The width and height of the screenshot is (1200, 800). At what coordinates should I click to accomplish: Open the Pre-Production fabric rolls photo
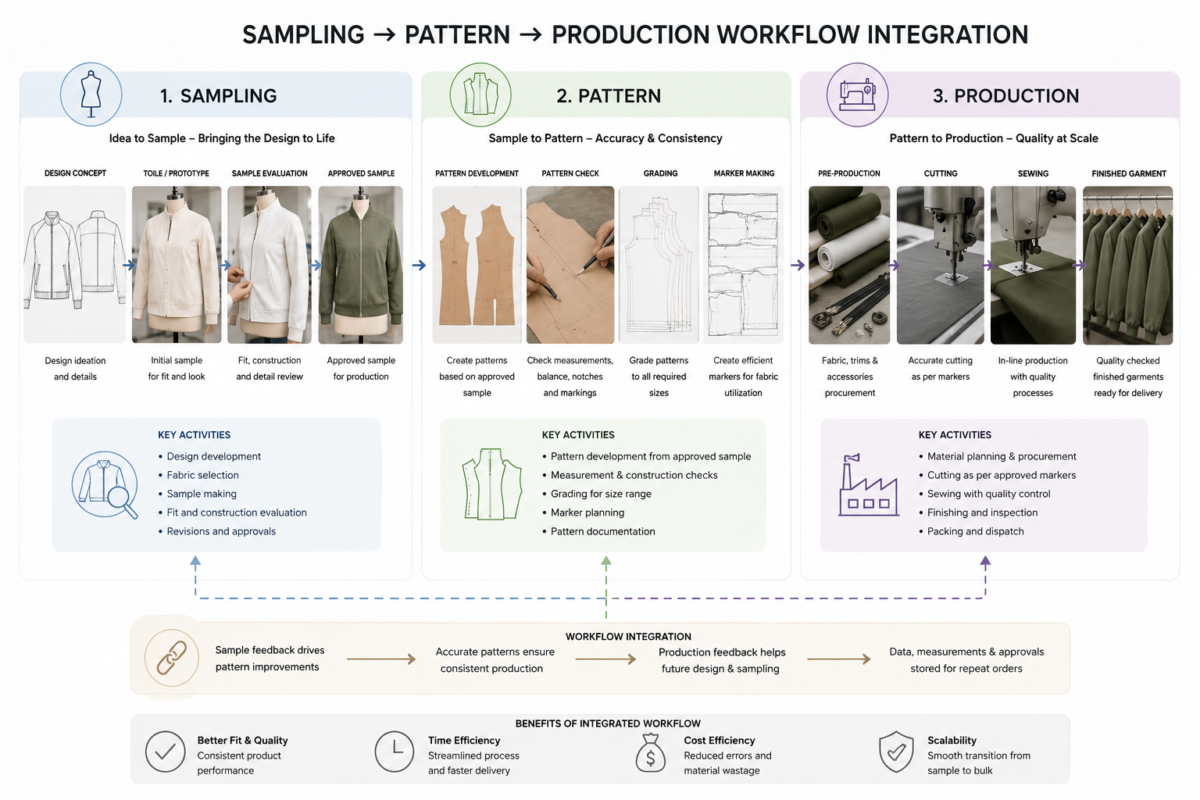[849, 265]
